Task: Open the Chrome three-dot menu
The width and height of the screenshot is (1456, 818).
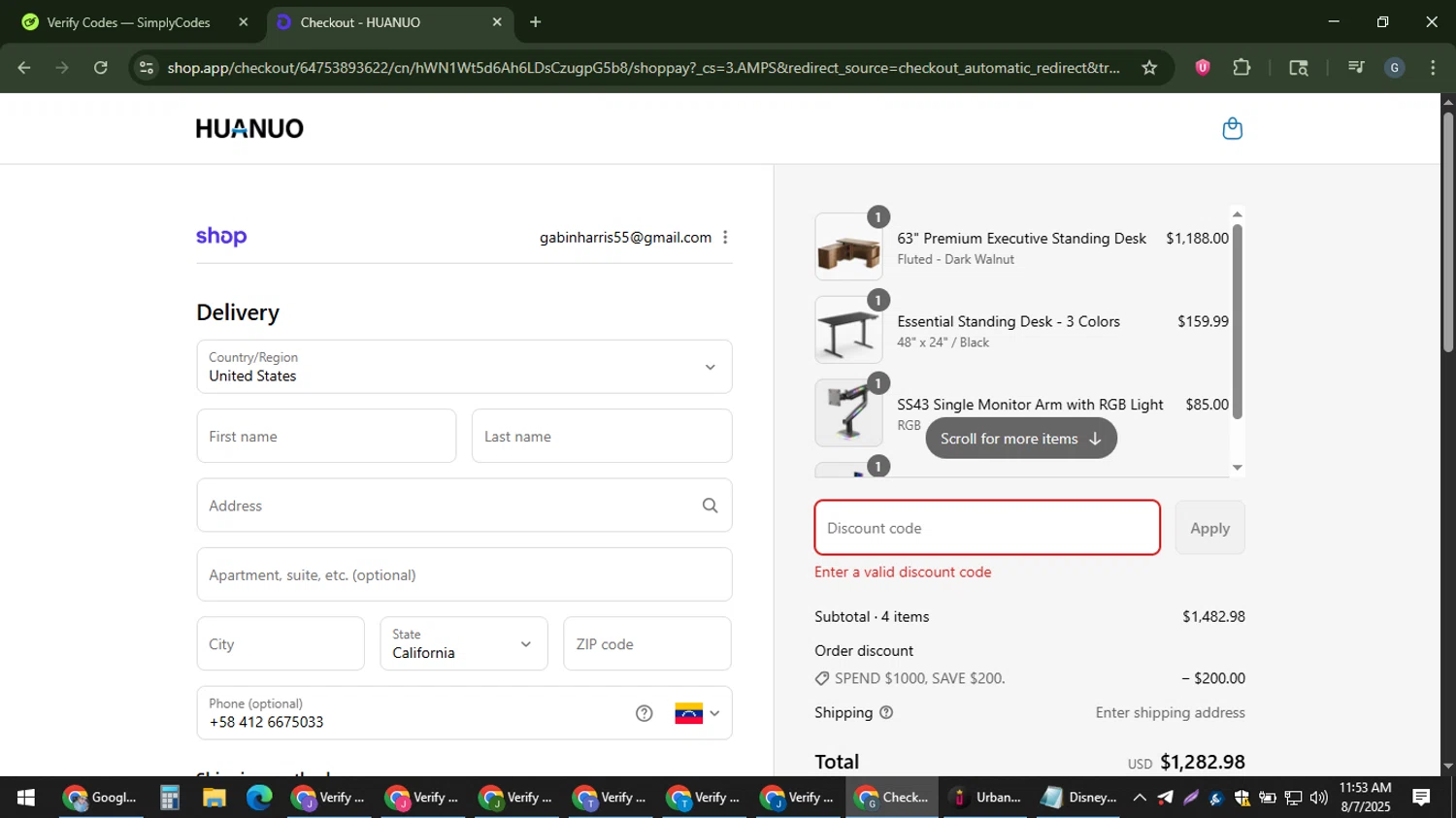Action: [1433, 67]
